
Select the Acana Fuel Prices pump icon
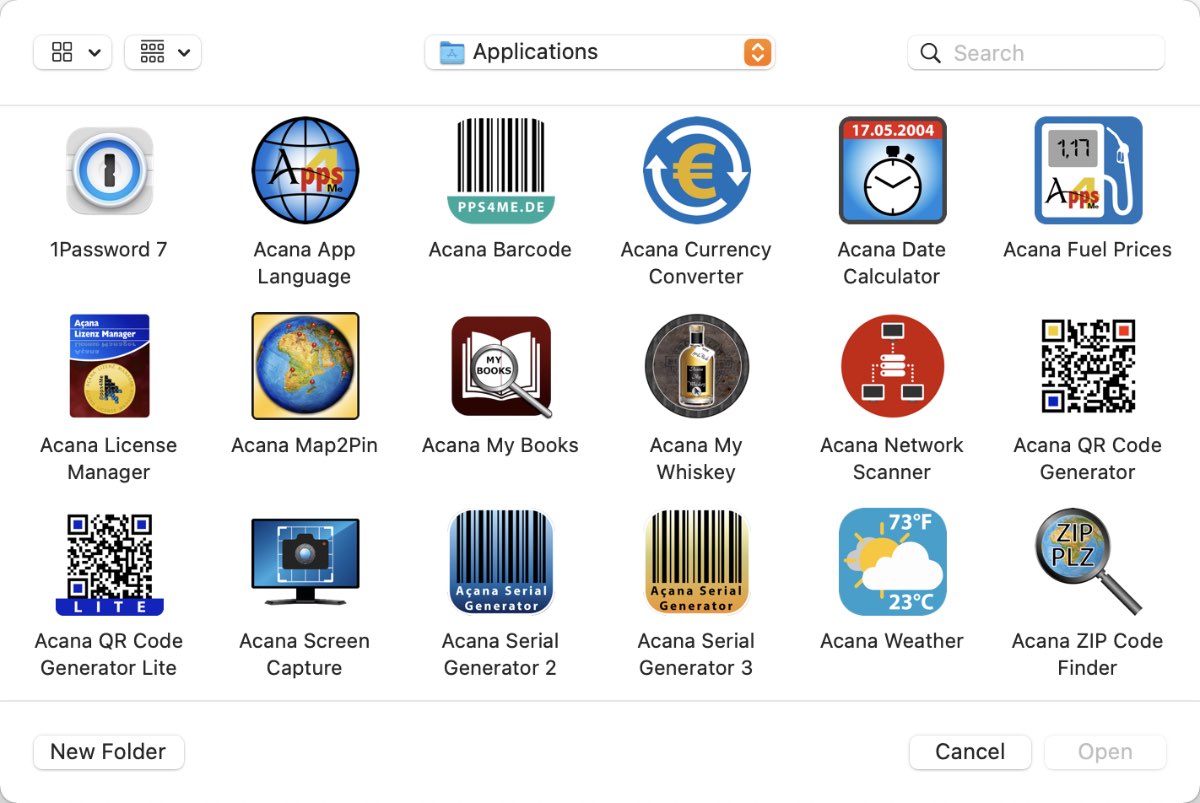[x=1088, y=171]
